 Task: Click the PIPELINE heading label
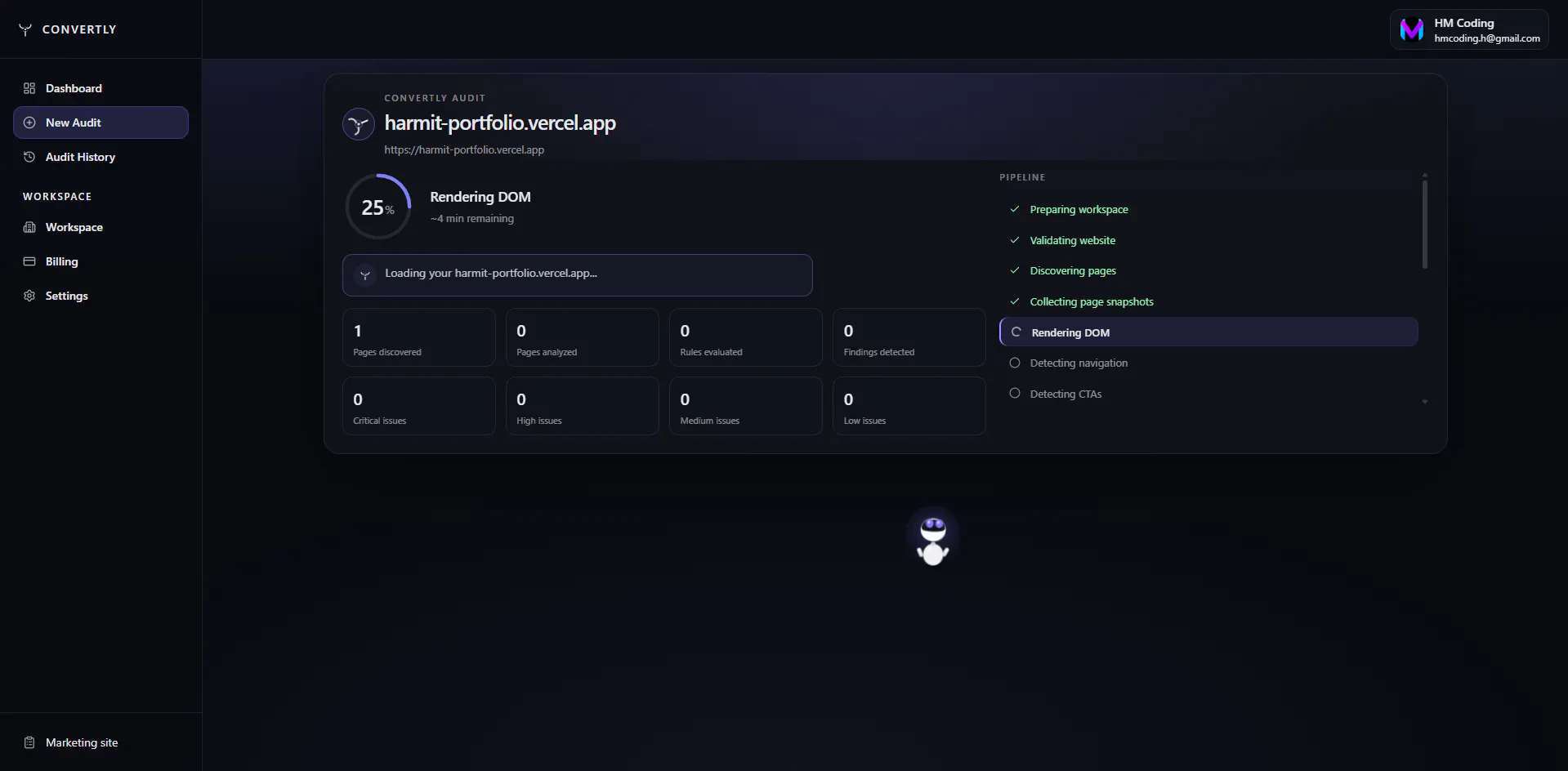[1022, 177]
